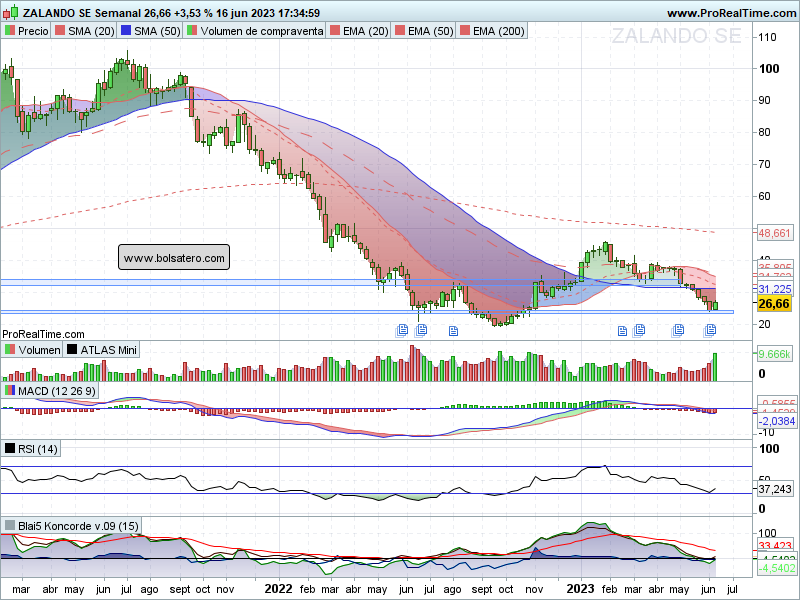Viewport: 800px width, 600px height.
Task: Select the EMA (20) legend entry
Action: click(x=359, y=31)
